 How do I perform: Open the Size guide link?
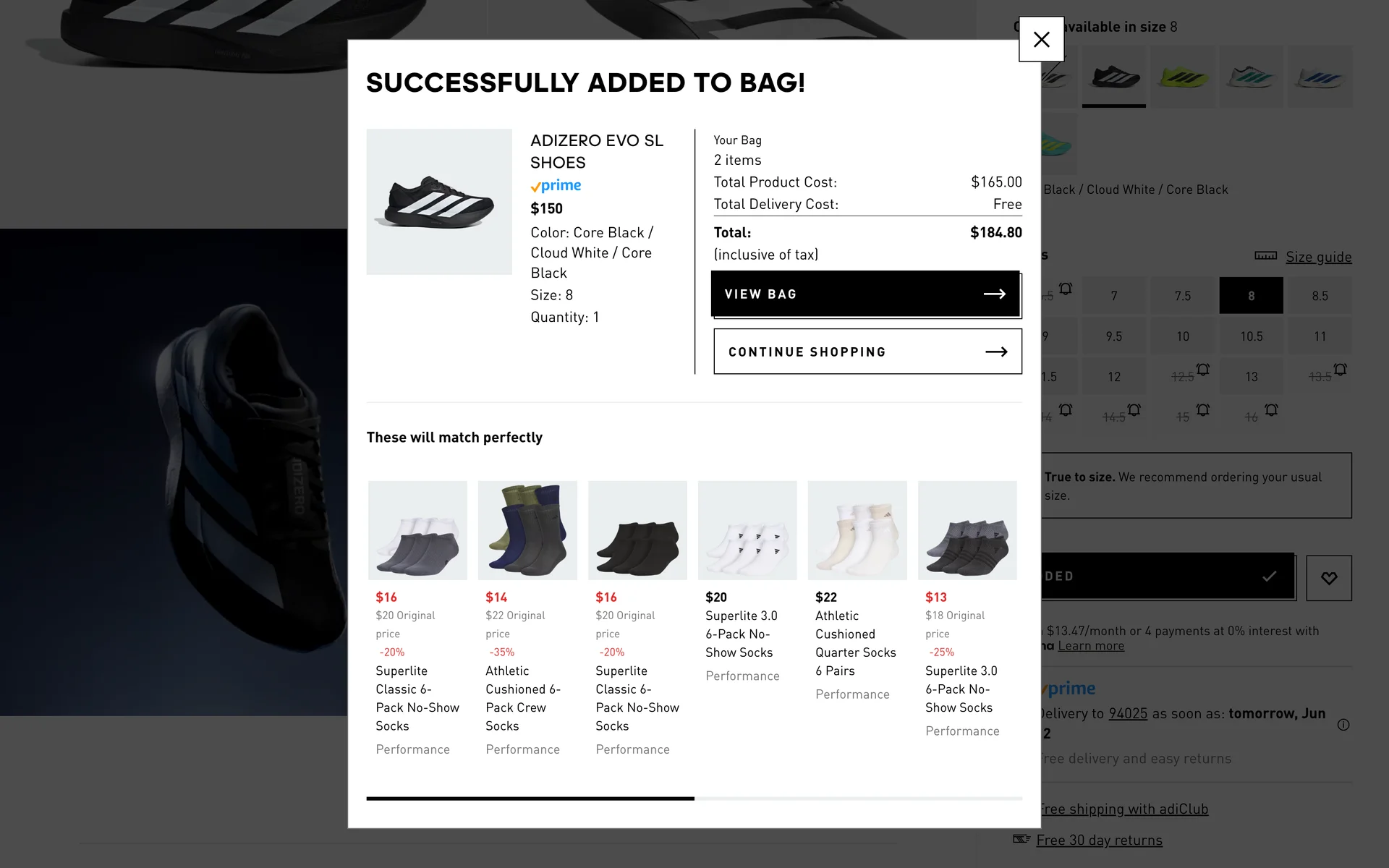click(x=1318, y=257)
